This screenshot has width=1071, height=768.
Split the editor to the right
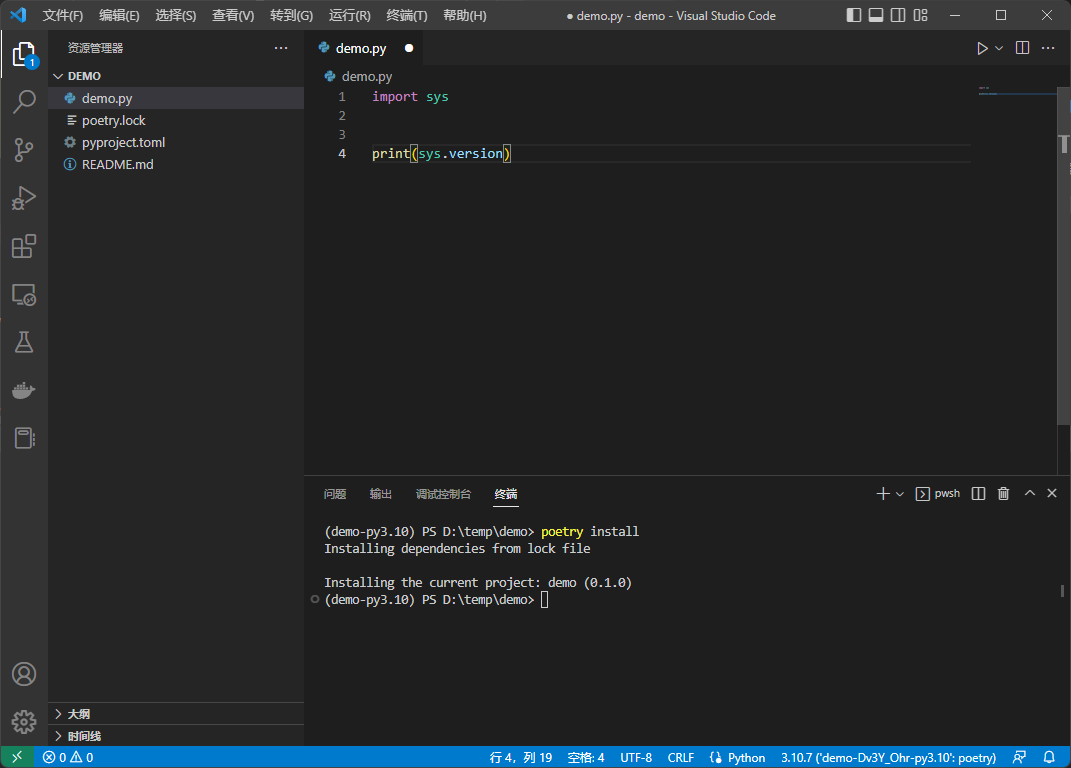pyautogui.click(x=1023, y=48)
